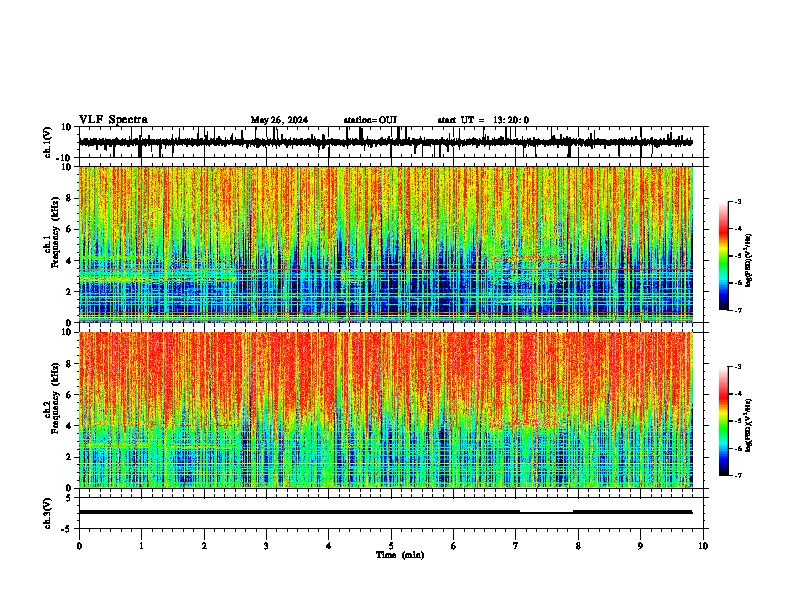Image resolution: width=792 pixels, height=612 pixels.
Task: Click the ch.3 black trace bar
Action: coord(385,512)
